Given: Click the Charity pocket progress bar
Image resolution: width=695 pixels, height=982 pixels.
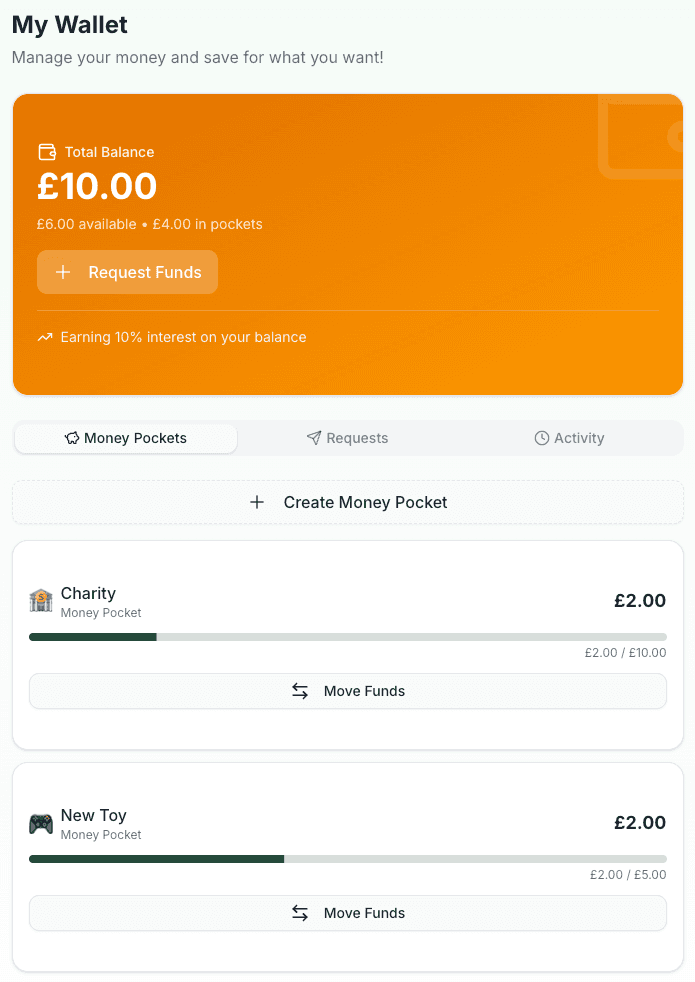Looking at the screenshot, I should click(348, 637).
